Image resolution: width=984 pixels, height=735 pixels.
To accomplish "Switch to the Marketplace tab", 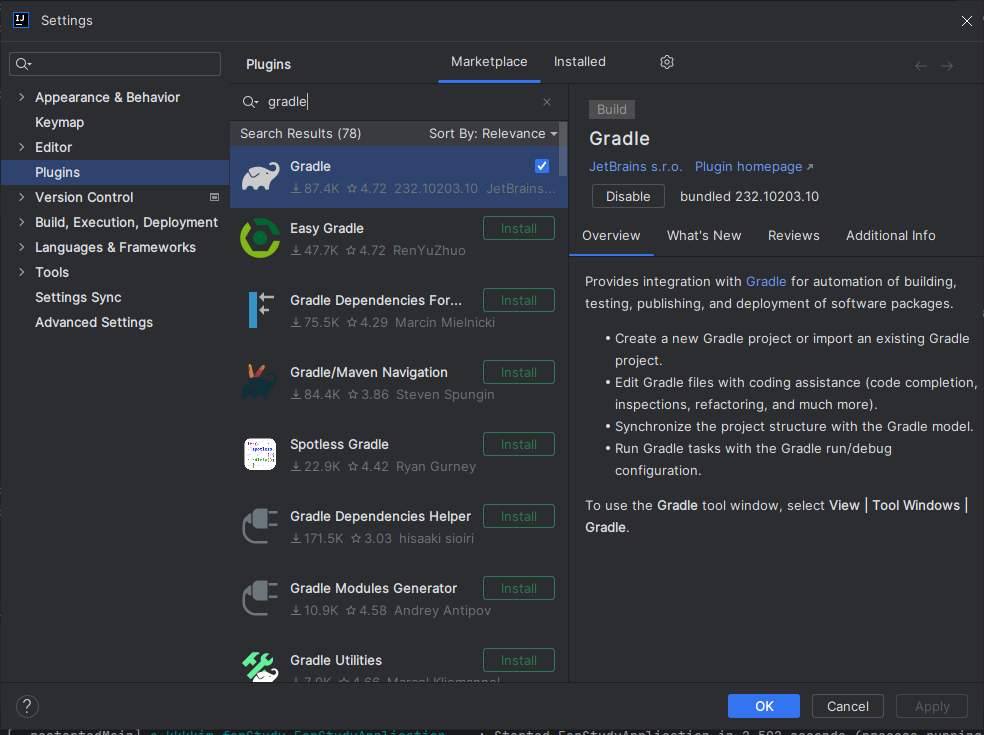I will click(489, 62).
